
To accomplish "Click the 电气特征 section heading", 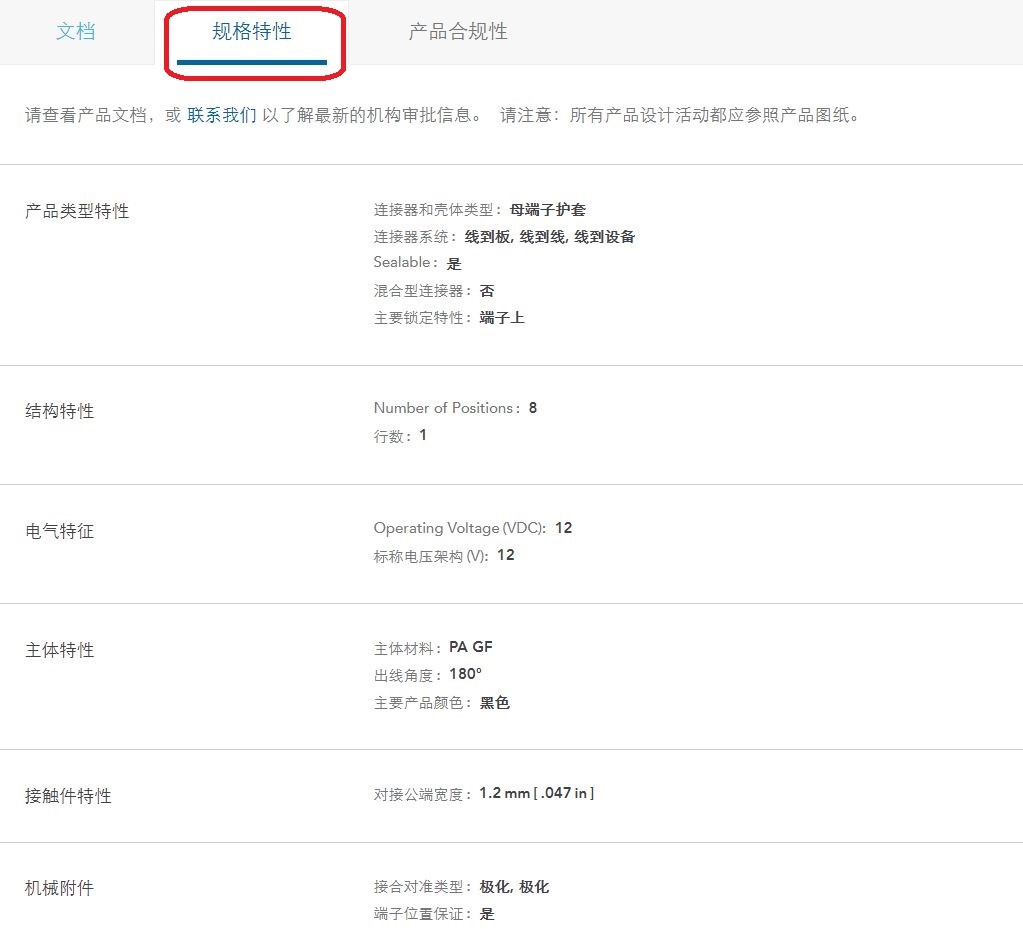I will [x=59, y=530].
